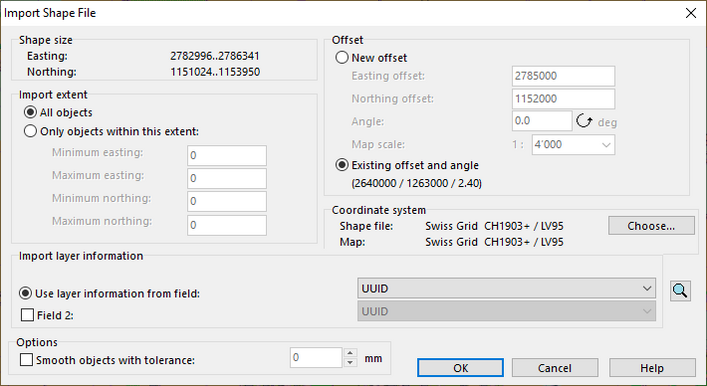The image size is (707, 386).
Task: Click the OK button
Action: pos(460,368)
